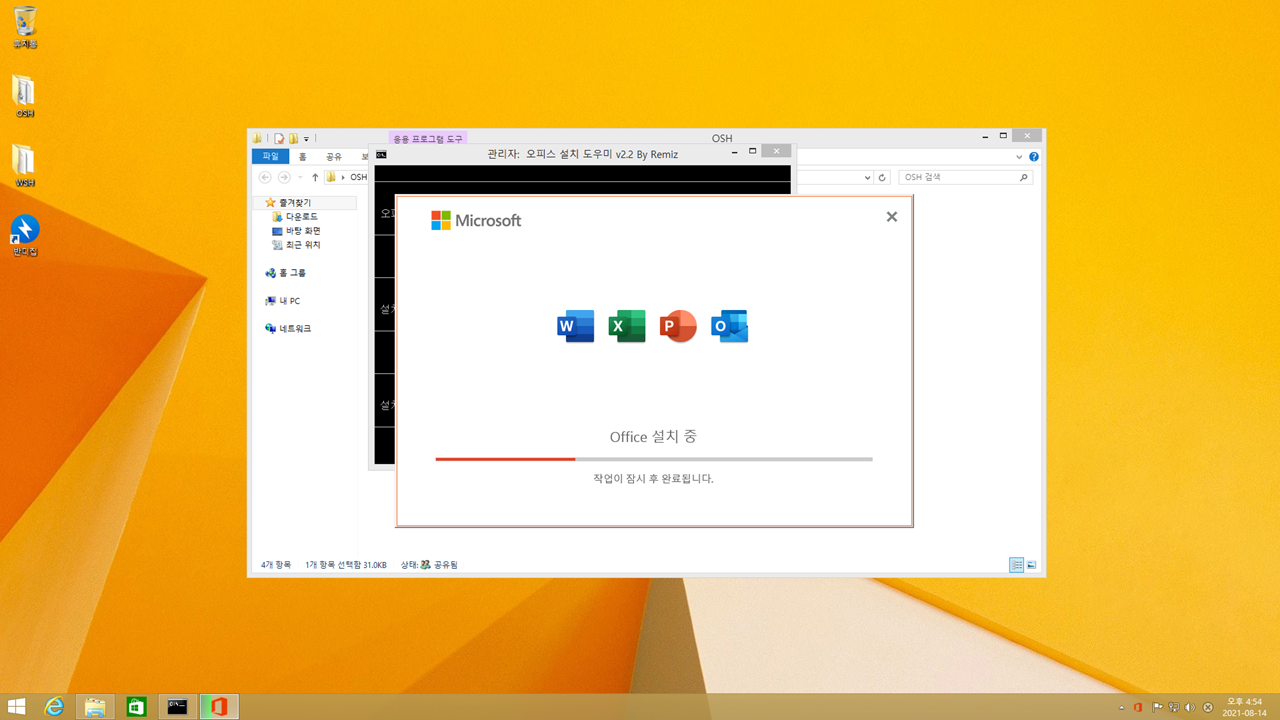Click the 'Office 설치 중' status text

point(653,437)
